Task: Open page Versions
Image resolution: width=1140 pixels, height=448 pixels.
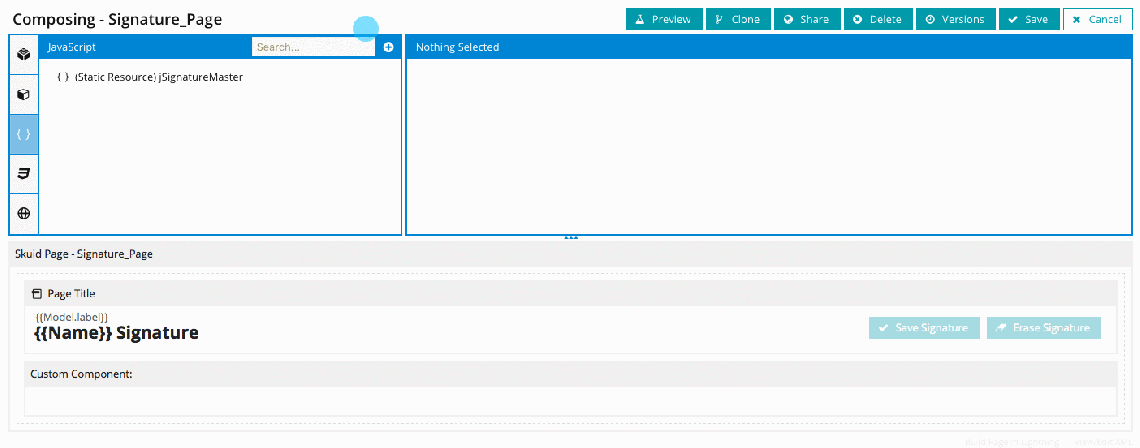Action: [x=955, y=20]
